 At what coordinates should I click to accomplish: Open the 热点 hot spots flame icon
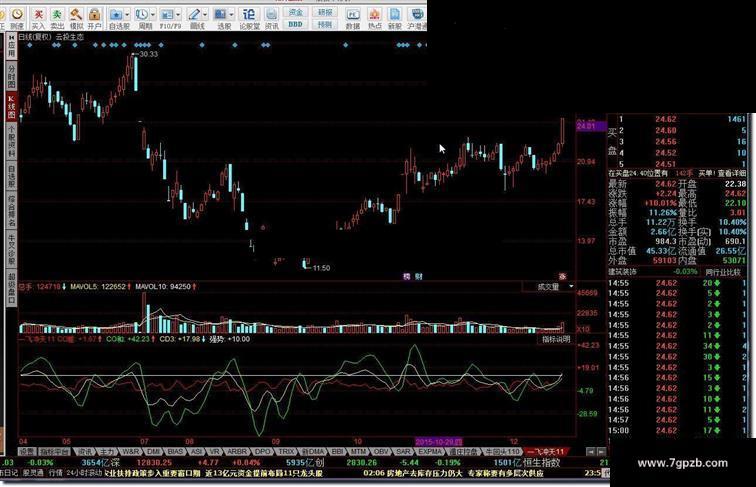pos(374,18)
